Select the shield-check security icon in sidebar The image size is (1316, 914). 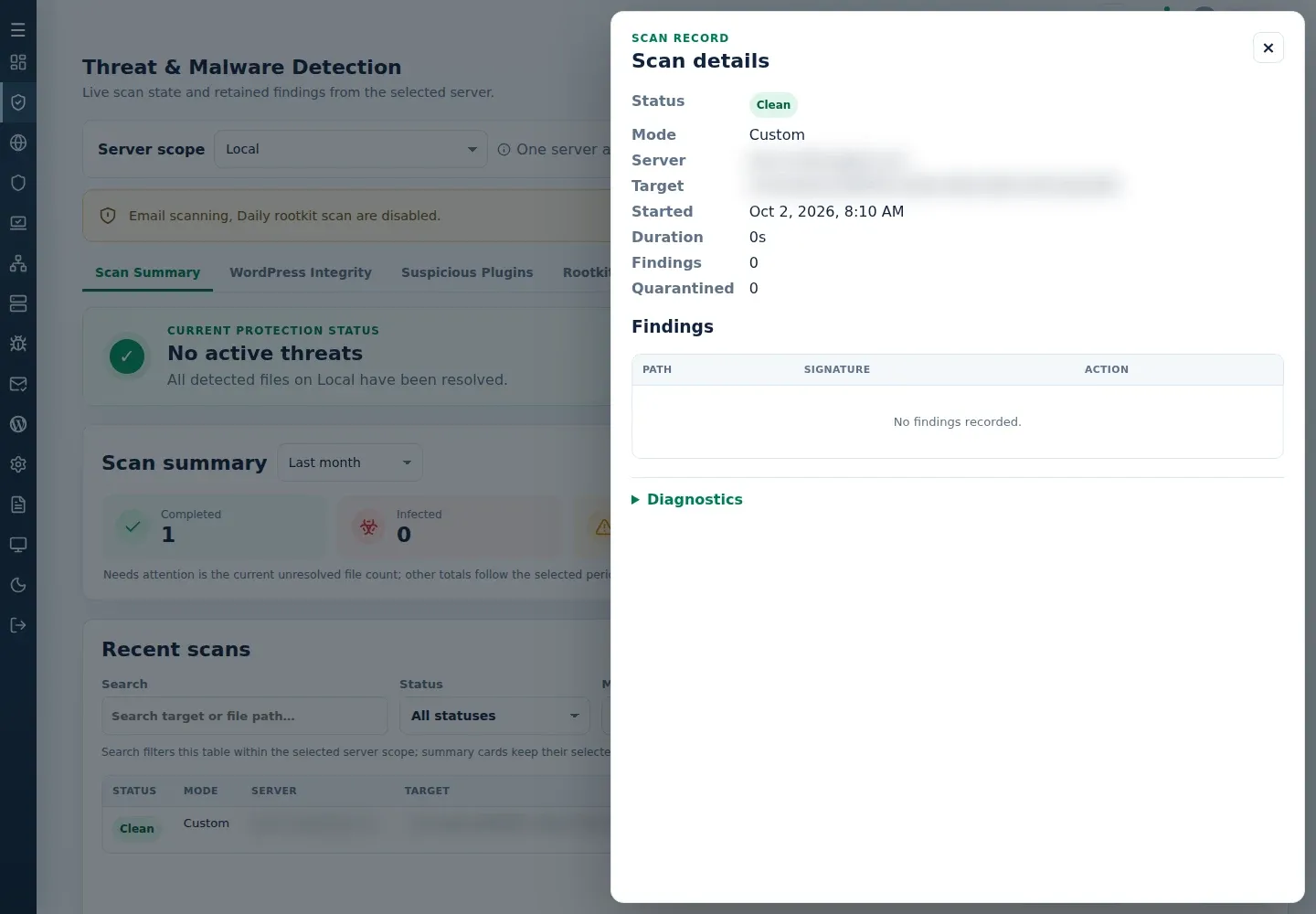pyautogui.click(x=18, y=102)
